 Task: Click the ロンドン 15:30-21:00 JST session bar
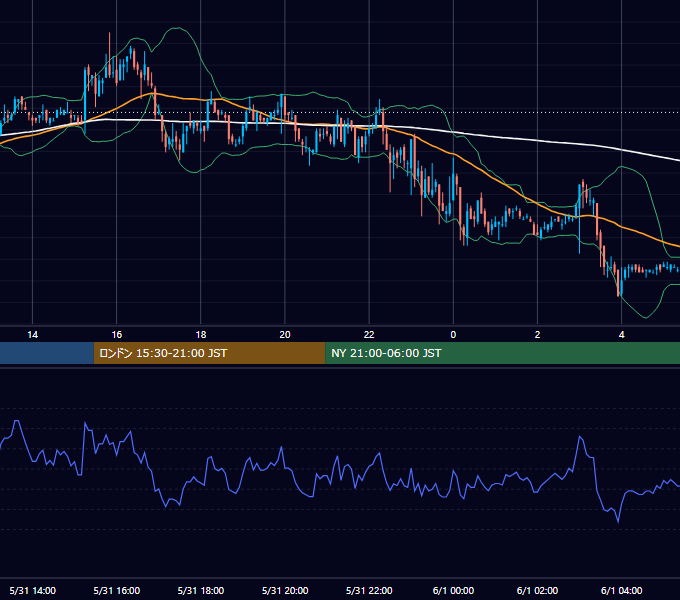[x=209, y=353]
